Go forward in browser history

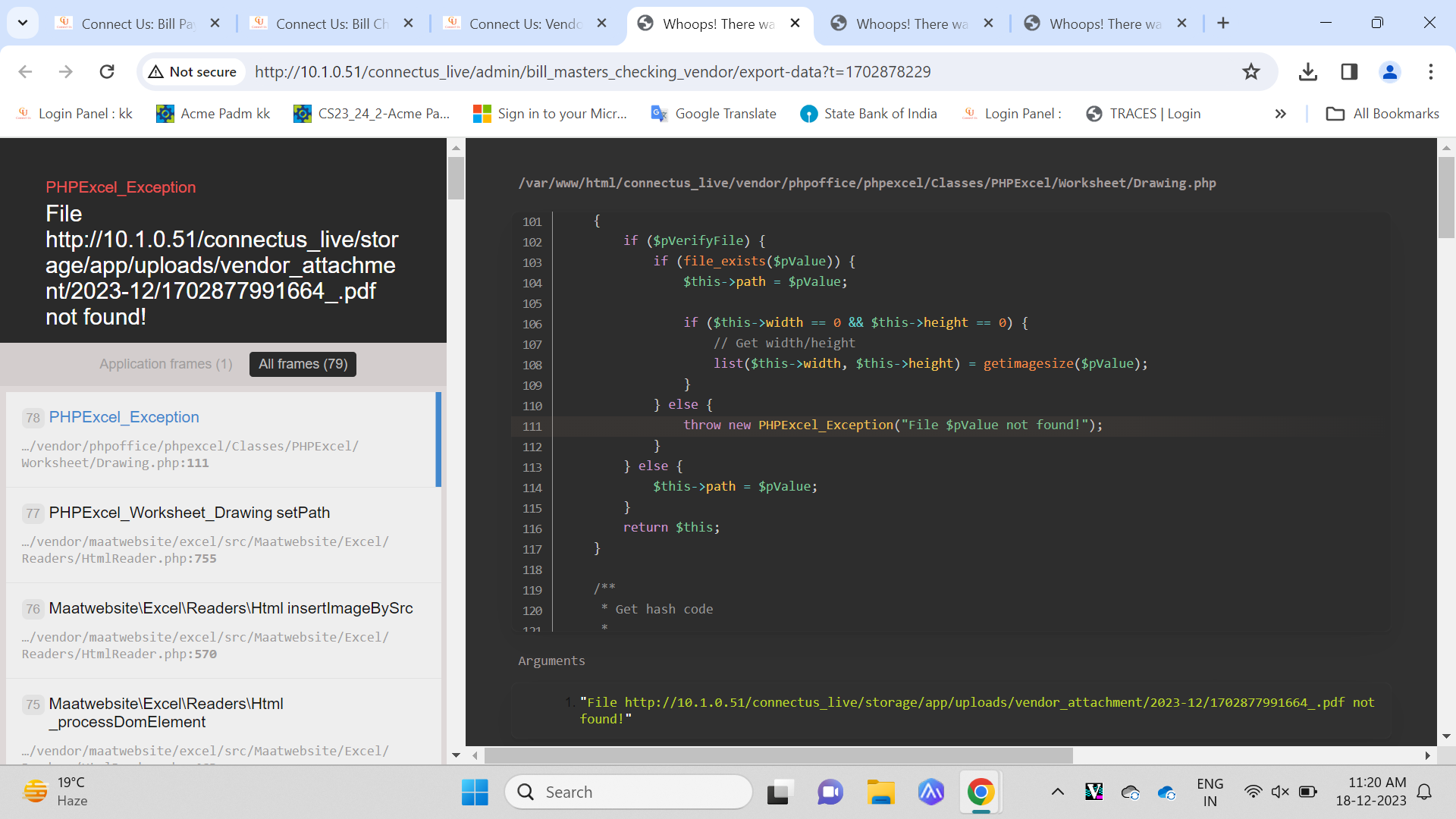(66, 71)
